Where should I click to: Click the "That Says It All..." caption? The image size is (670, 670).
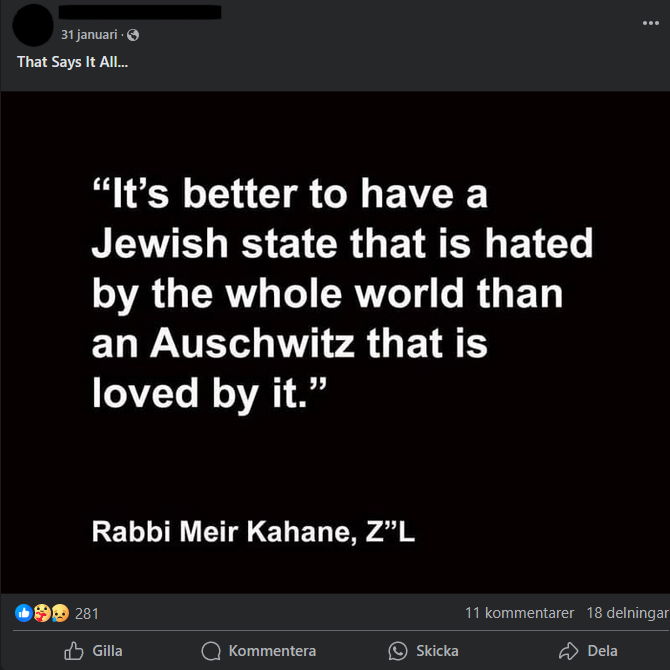pyautogui.click(x=73, y=62)
